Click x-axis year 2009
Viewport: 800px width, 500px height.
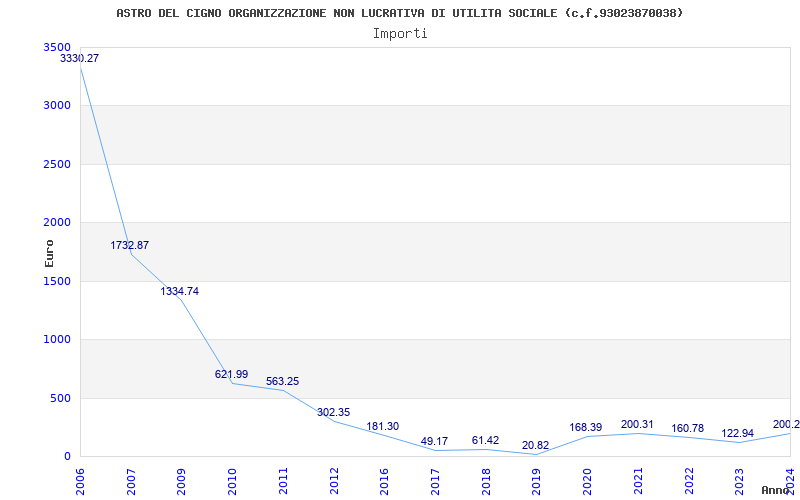coord(181,482)
